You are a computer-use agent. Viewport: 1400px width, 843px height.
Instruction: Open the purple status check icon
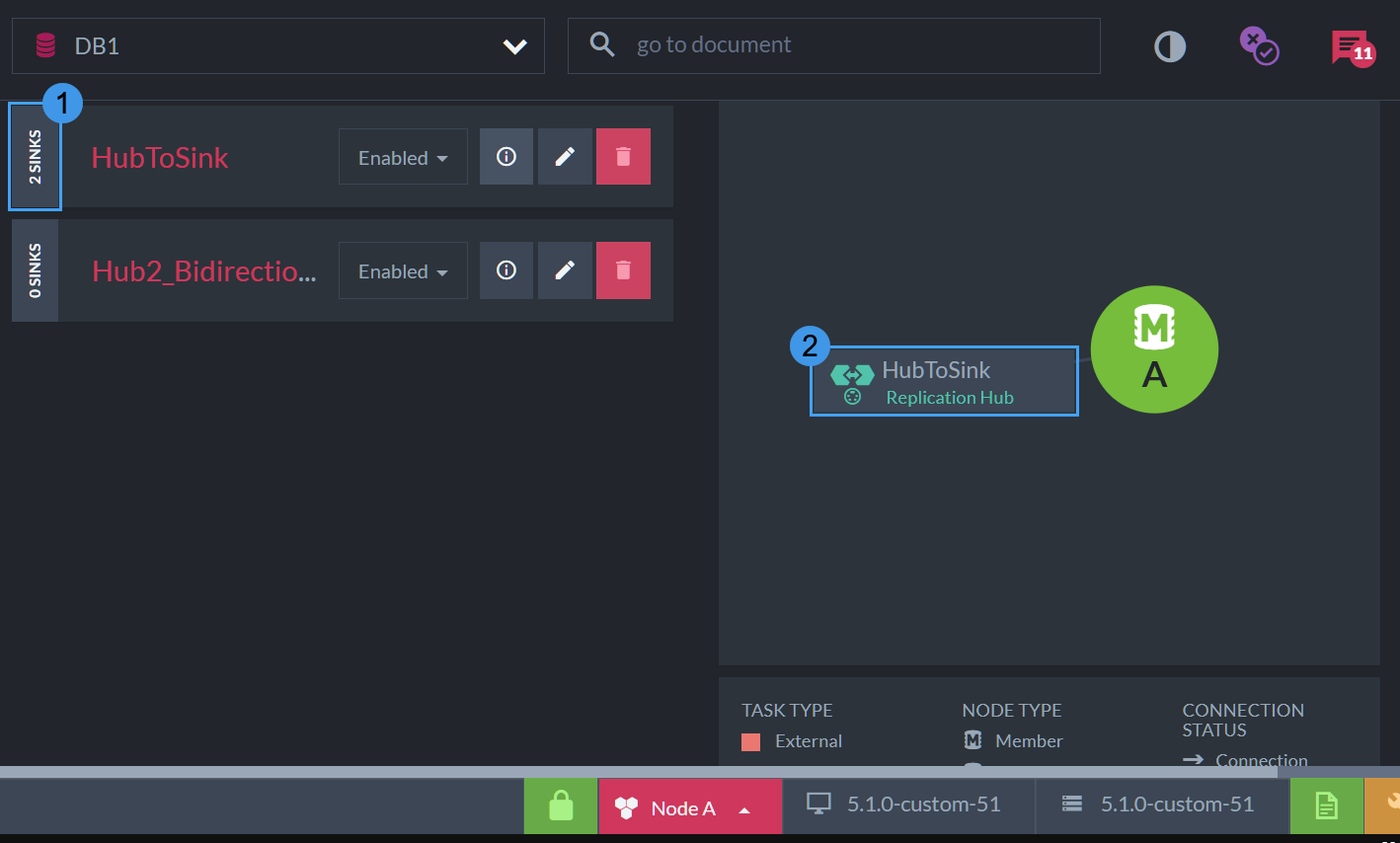pyautogui.click(x=1259, y=46)
